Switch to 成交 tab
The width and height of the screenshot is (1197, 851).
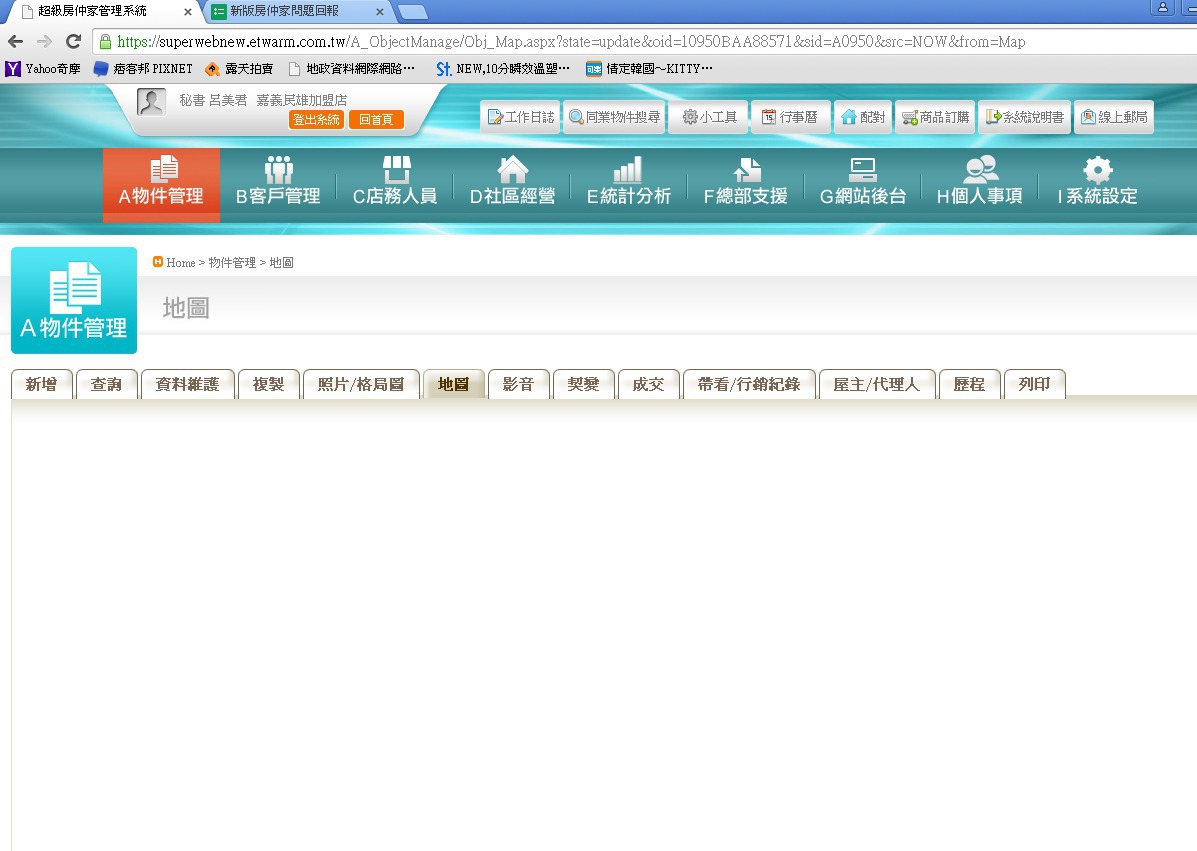648,384
